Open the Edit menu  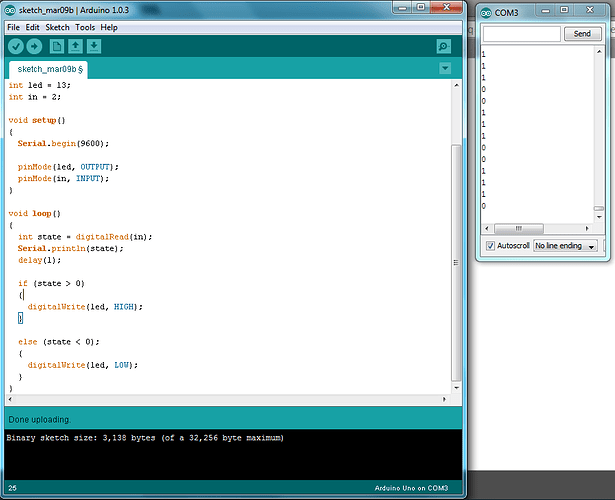(33, 27)
